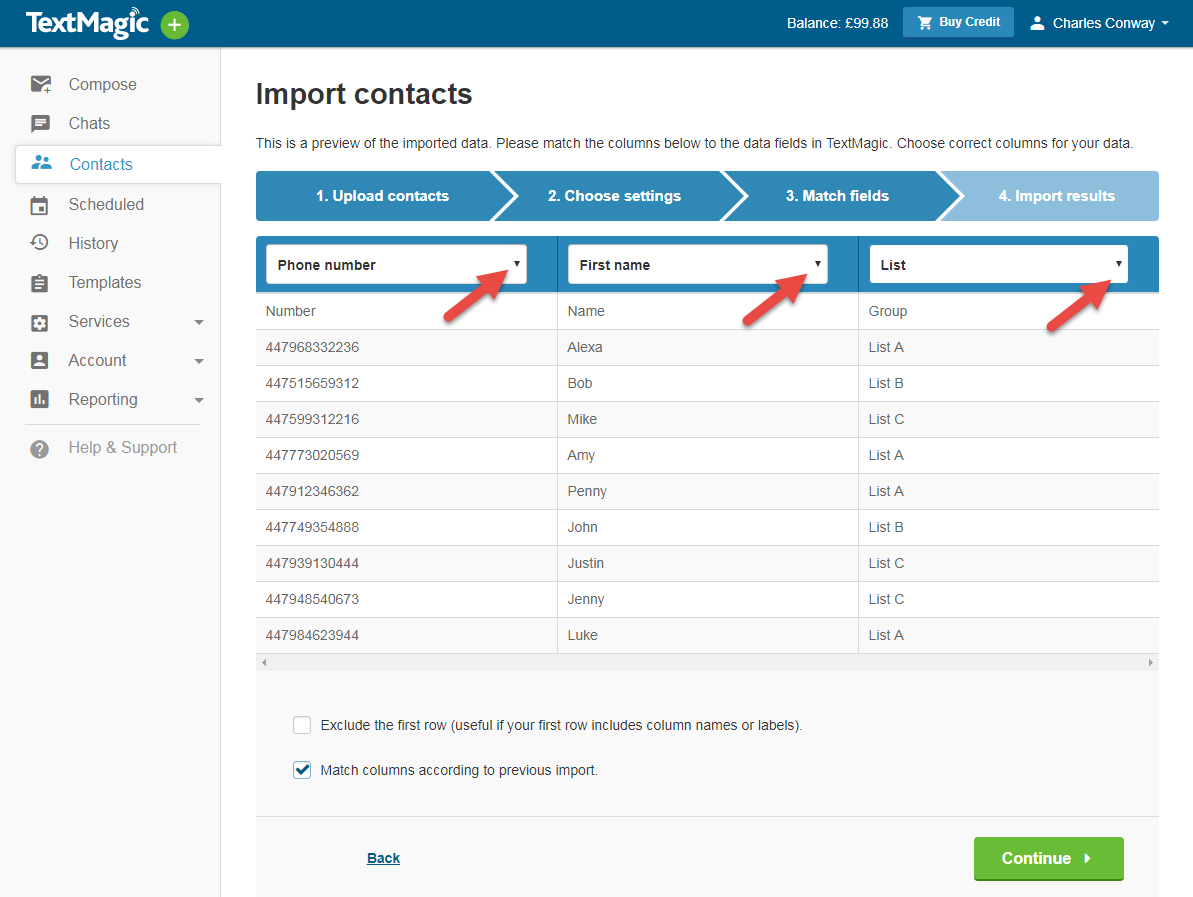This screenshot has height=897, width=1193.
Task: Click the name Bob in table
Action: pos(580,383)
